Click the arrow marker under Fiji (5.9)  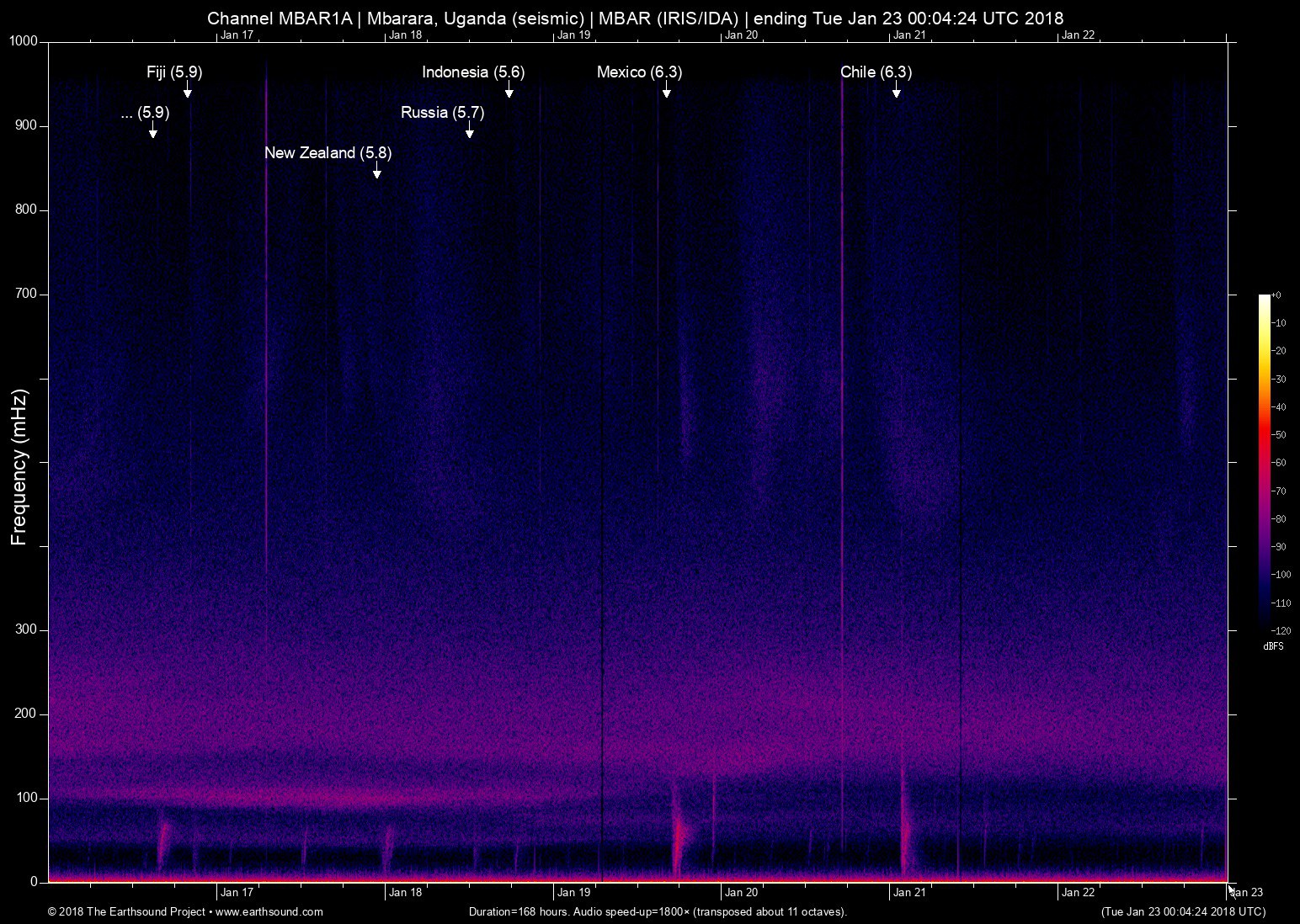[x=188, y=91]
